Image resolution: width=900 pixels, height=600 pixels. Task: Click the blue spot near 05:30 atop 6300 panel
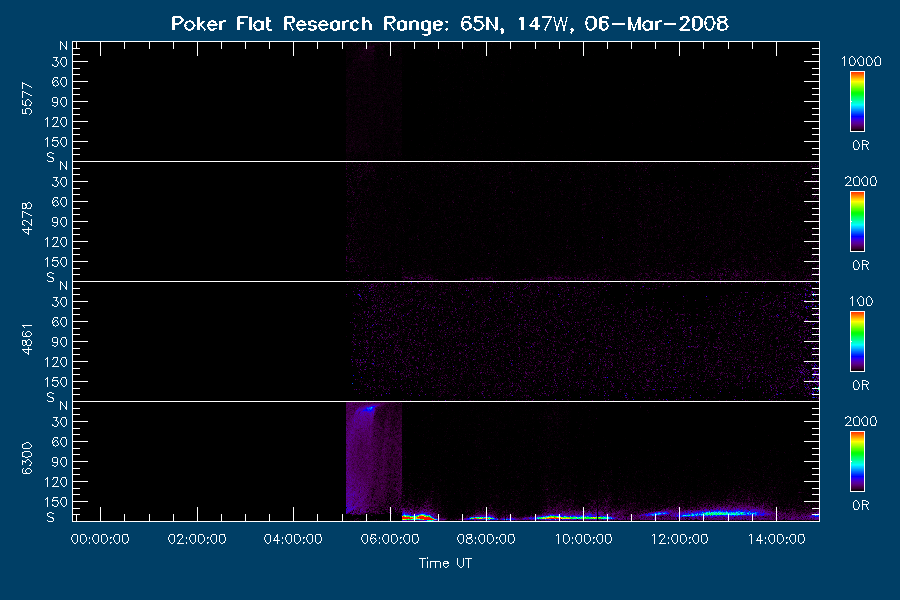pos(368,409)
